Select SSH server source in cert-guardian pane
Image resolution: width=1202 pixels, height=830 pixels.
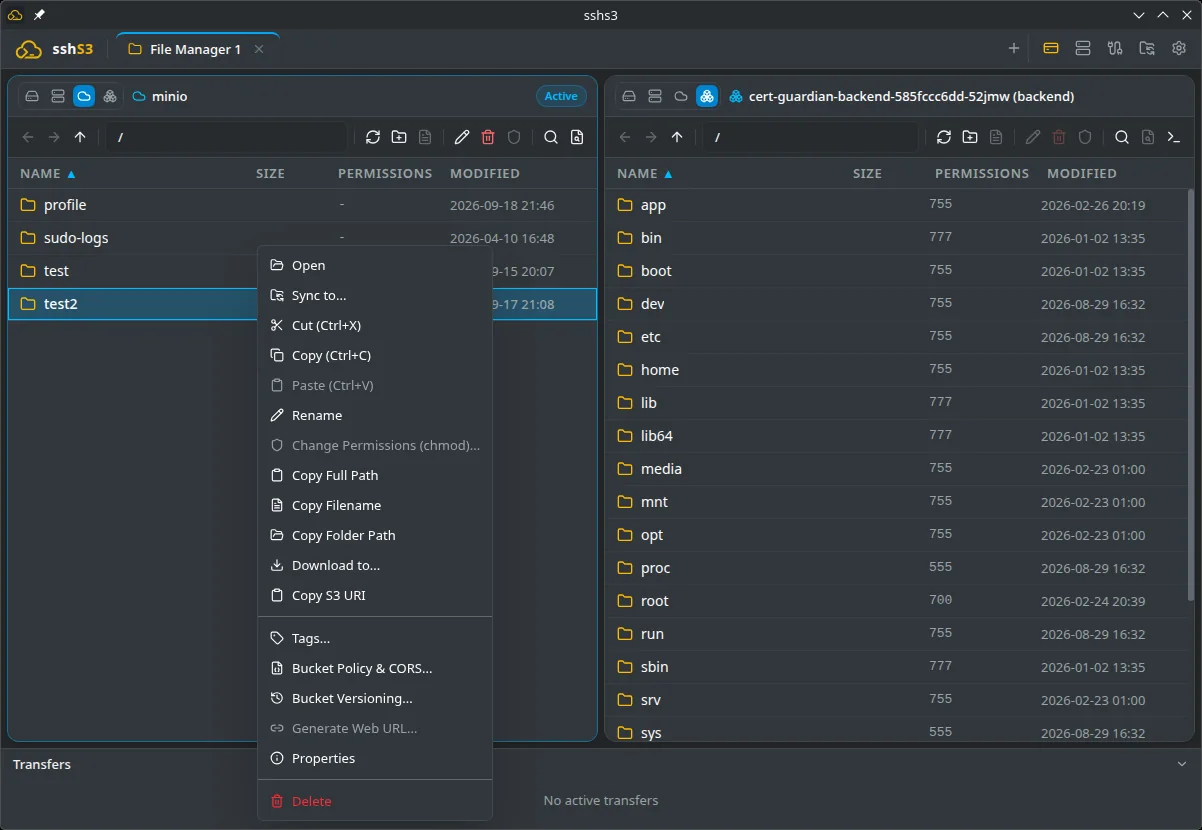(655, 96)
